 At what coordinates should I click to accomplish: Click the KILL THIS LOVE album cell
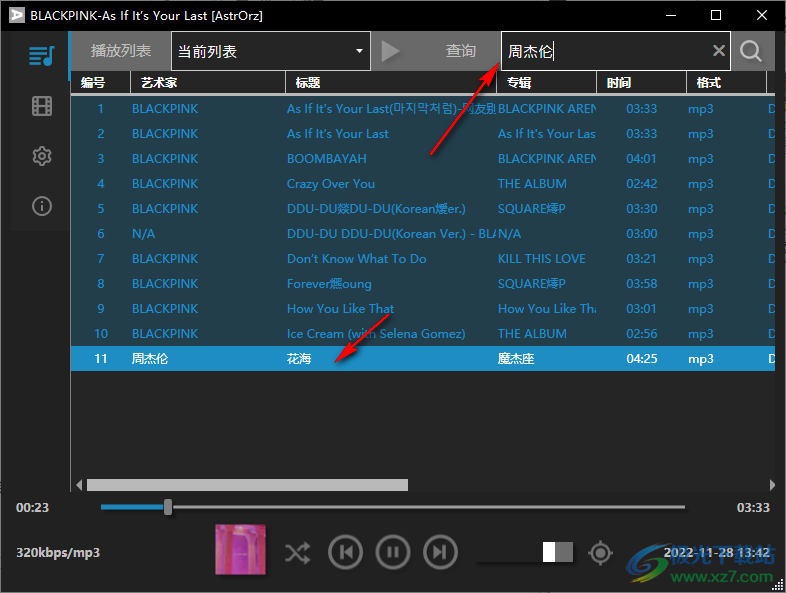(x=541, y=259)
